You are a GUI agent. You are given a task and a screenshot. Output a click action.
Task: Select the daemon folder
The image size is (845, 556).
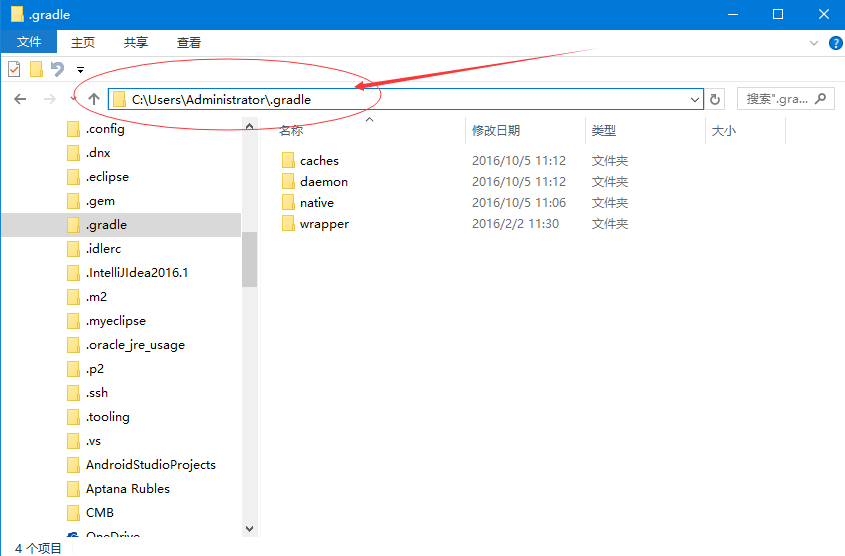point(324,182)
